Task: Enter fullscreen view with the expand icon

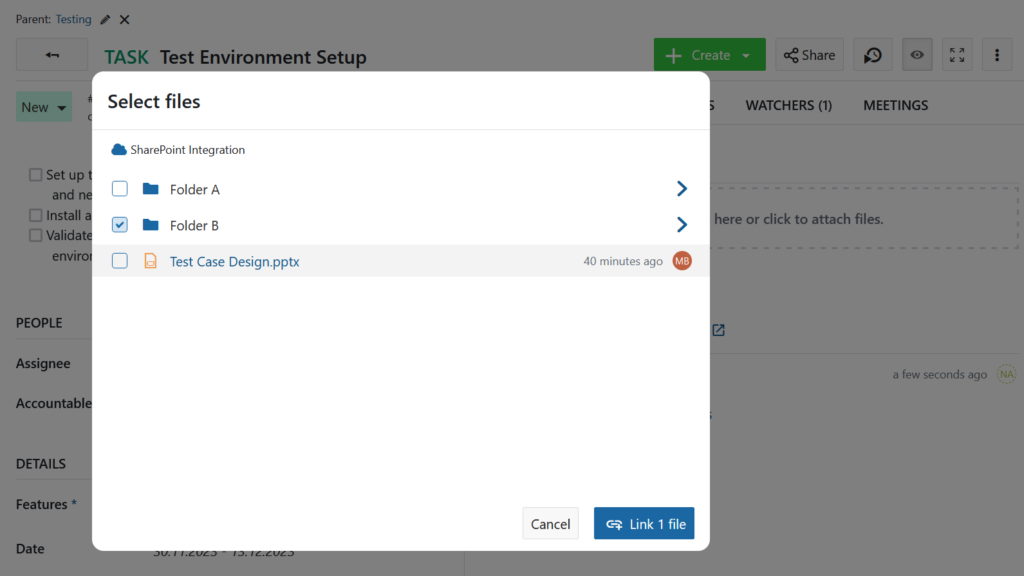Action: click(x=956, y=54)
